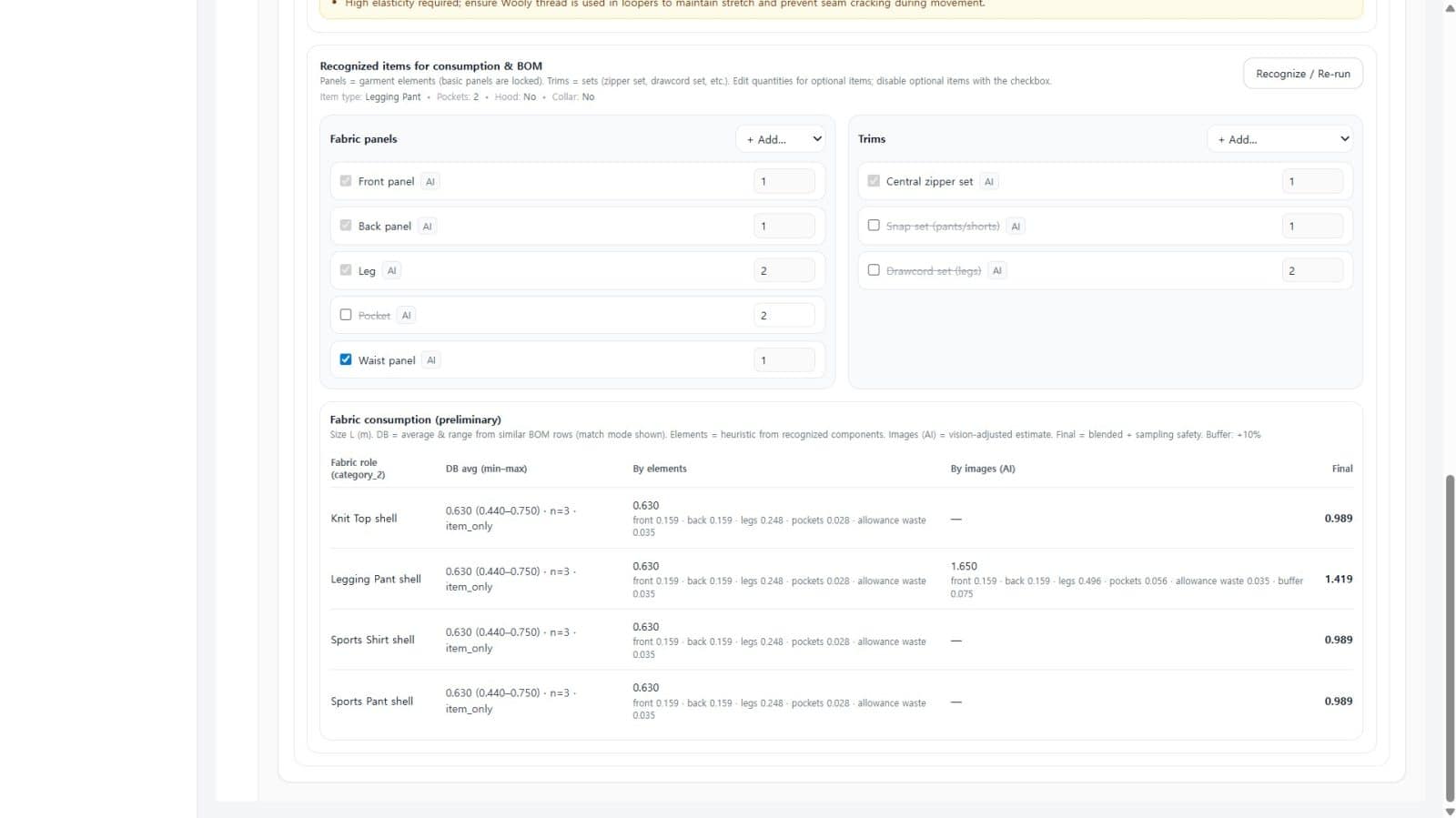Click the AI badge next to Pocket
The height and width of the screenshot is (818, 1456).
[407, 316]
